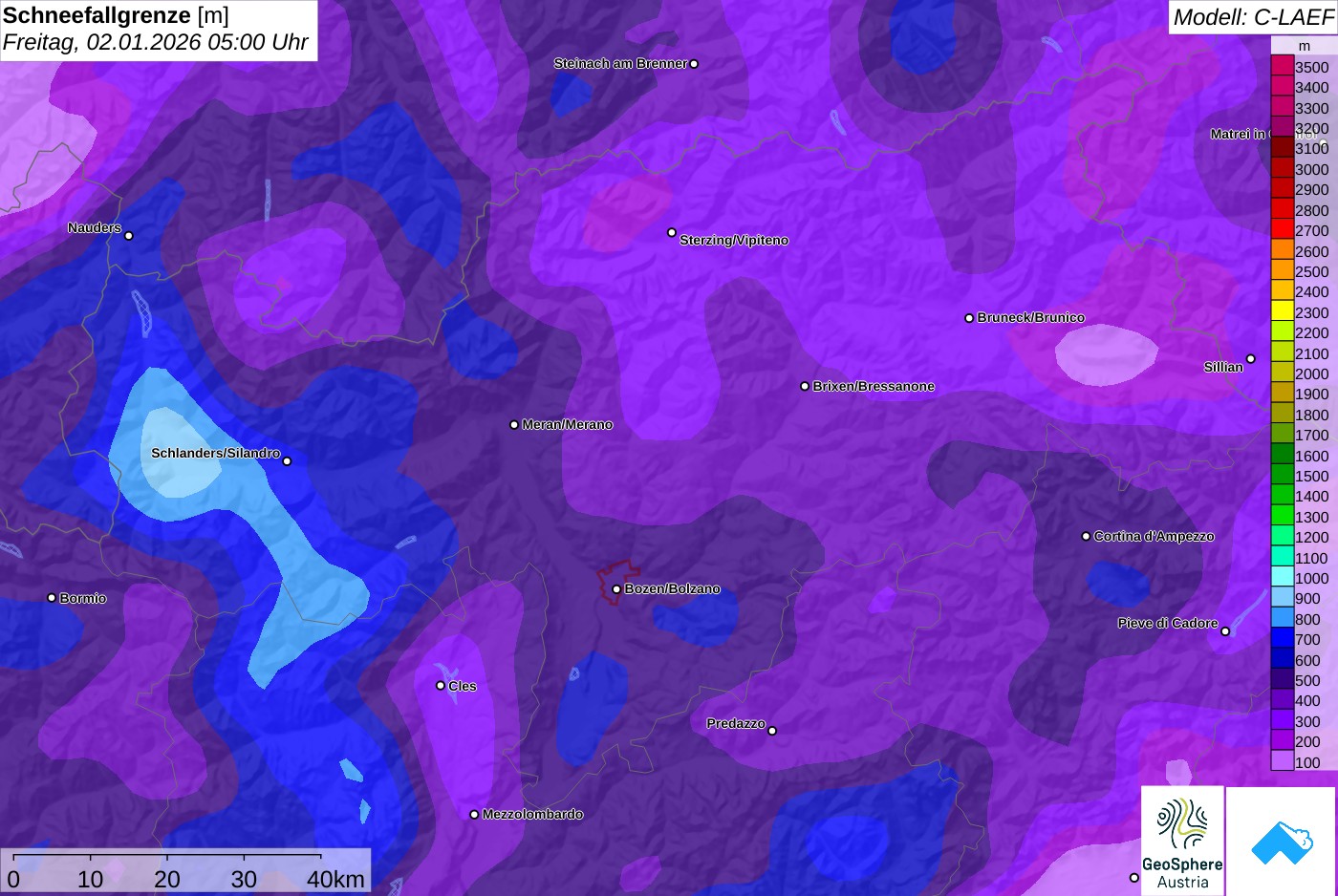This screenshot has width=1338, height=896.
Task: Click the Meran/Merano marker dot
Action: (x=514, y=425)
